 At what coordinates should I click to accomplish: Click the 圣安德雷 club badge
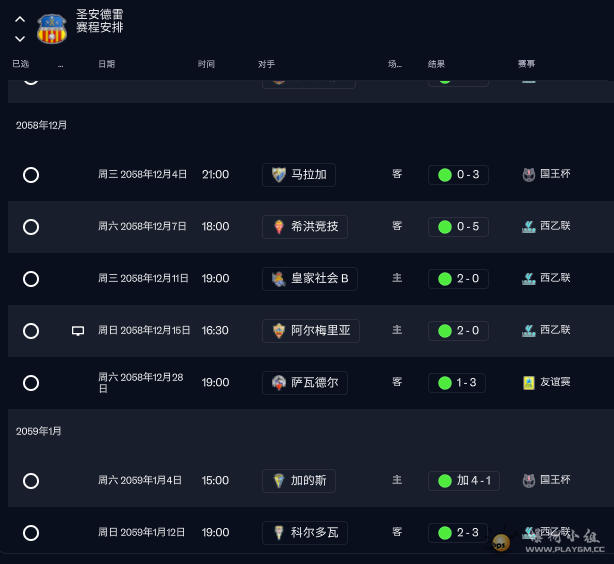click(52, 29)
